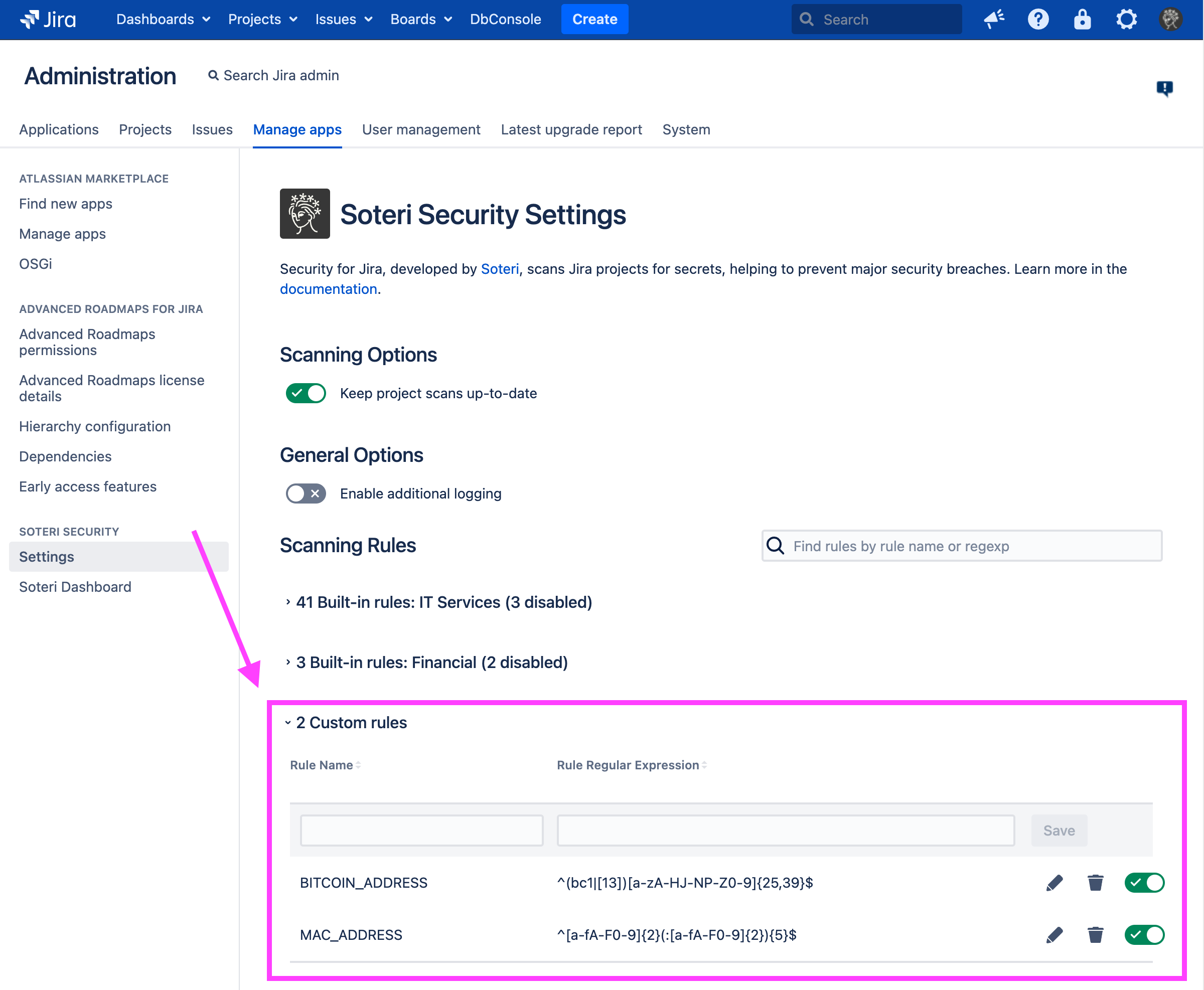Viewport: 1204px width, 990px height.
Task: Click the Jira logo
Action: pos(48,19)
